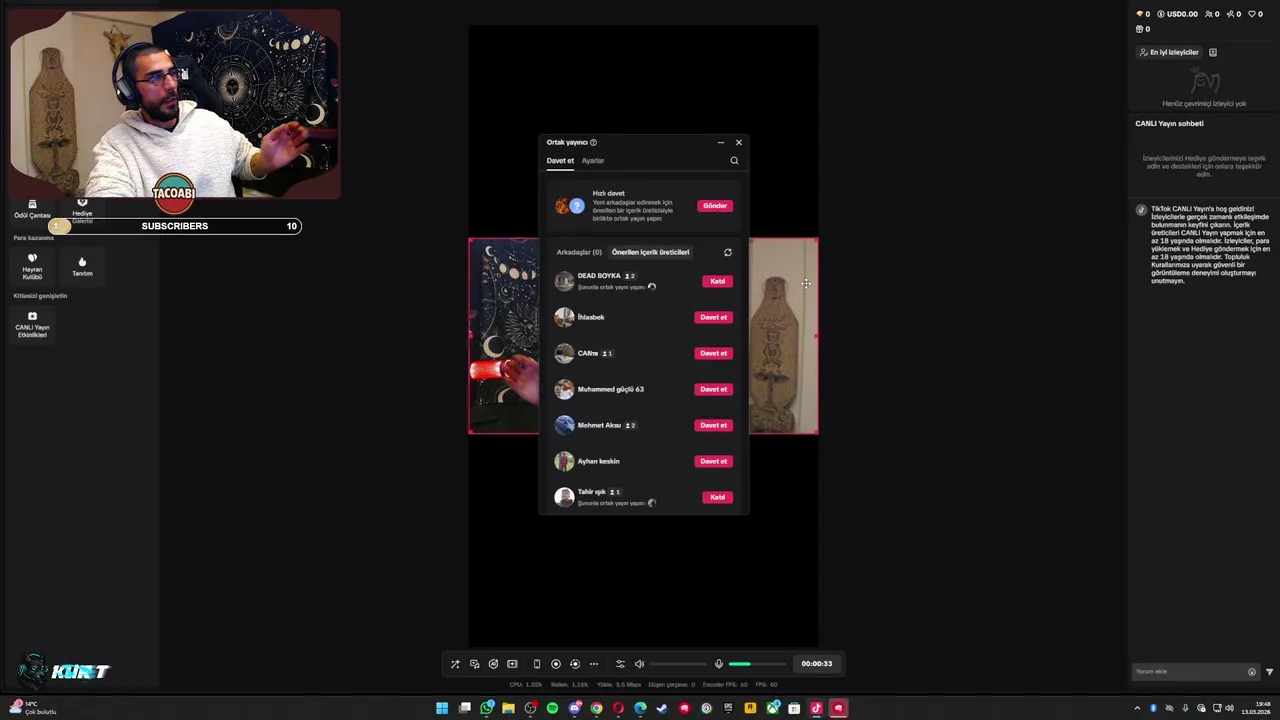Open the Windows Start menu
Screen dimensions: 1280x720
(x=442, y=708)
